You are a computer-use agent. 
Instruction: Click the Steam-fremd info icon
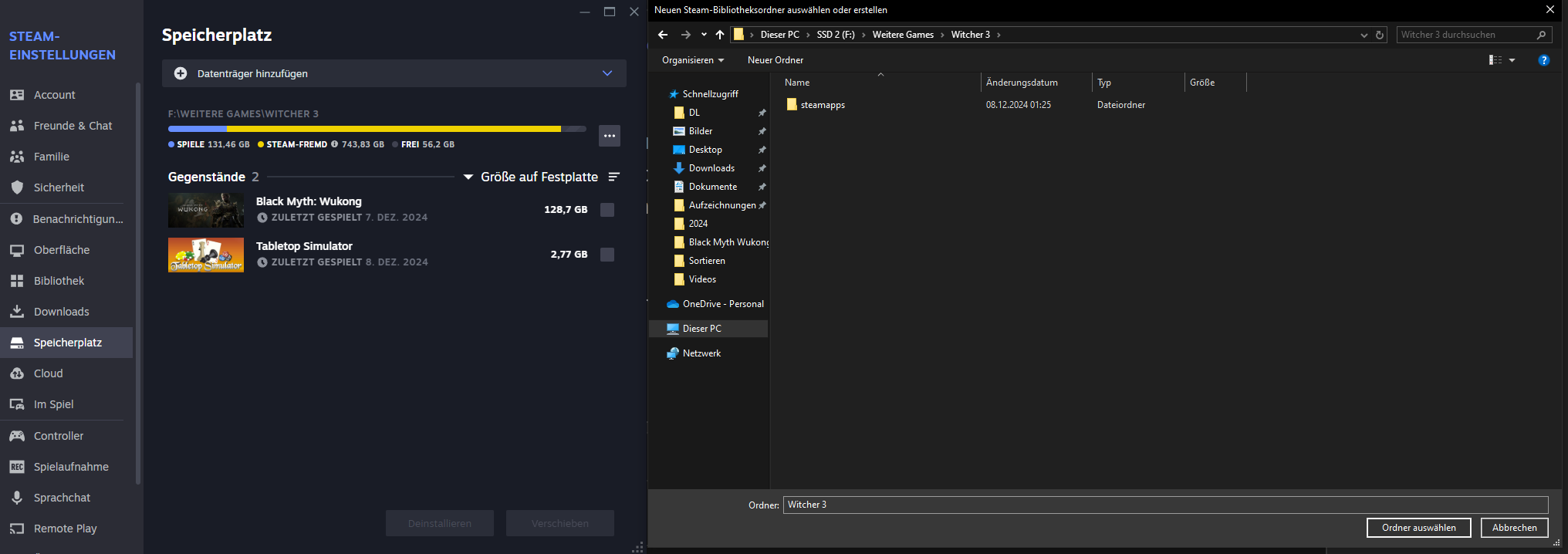334,144
